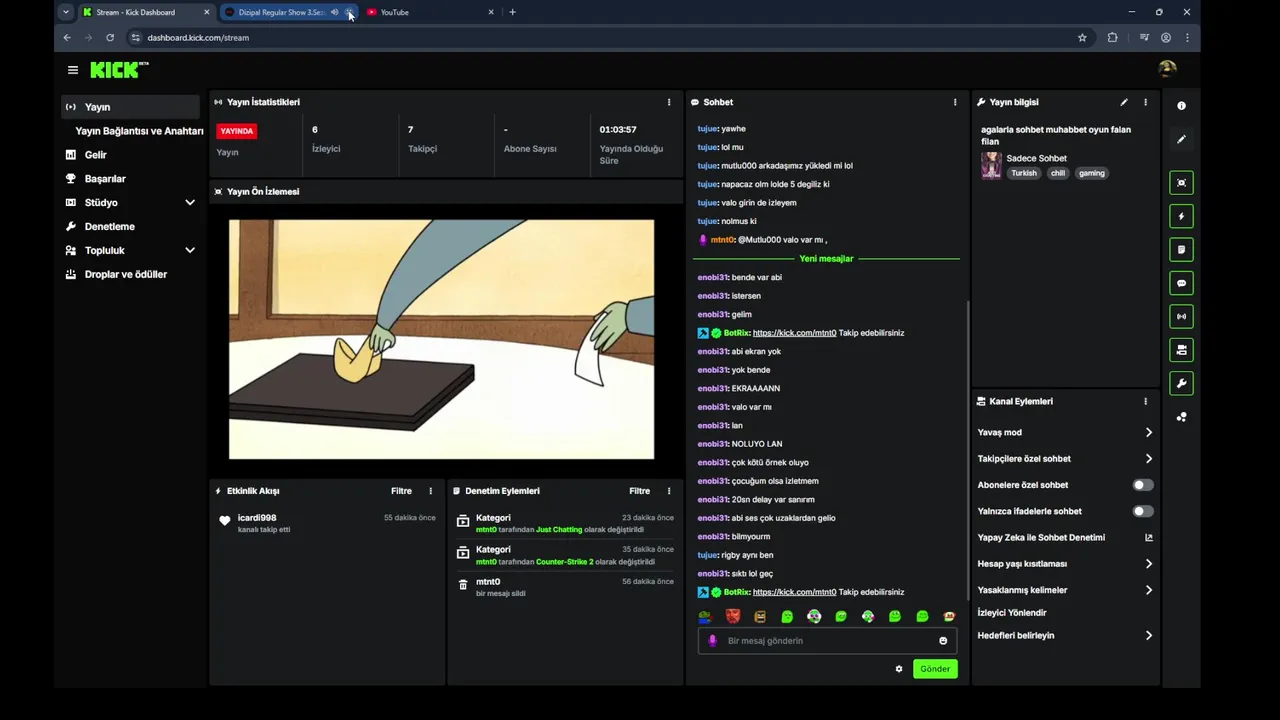
Task: Open Sohbet panel three-dot menu
Action: (955, 102)
